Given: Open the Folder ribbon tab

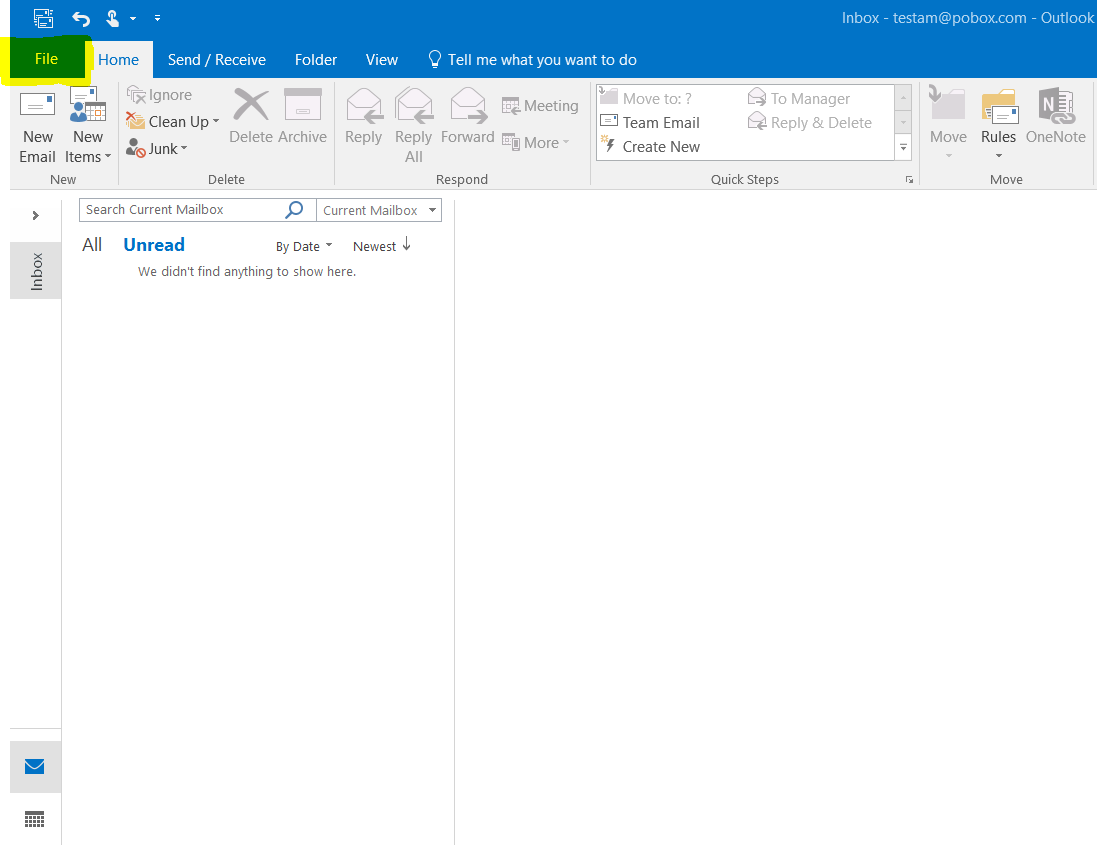Looking at the screenshot, I should [316, 60].
